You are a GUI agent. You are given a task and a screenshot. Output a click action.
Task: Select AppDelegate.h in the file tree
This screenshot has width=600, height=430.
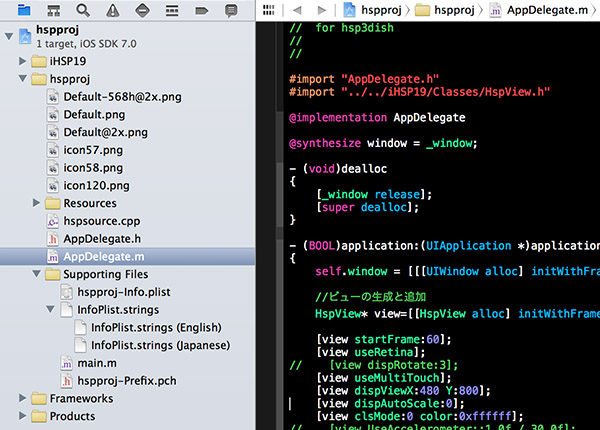[x=101, y=239]
